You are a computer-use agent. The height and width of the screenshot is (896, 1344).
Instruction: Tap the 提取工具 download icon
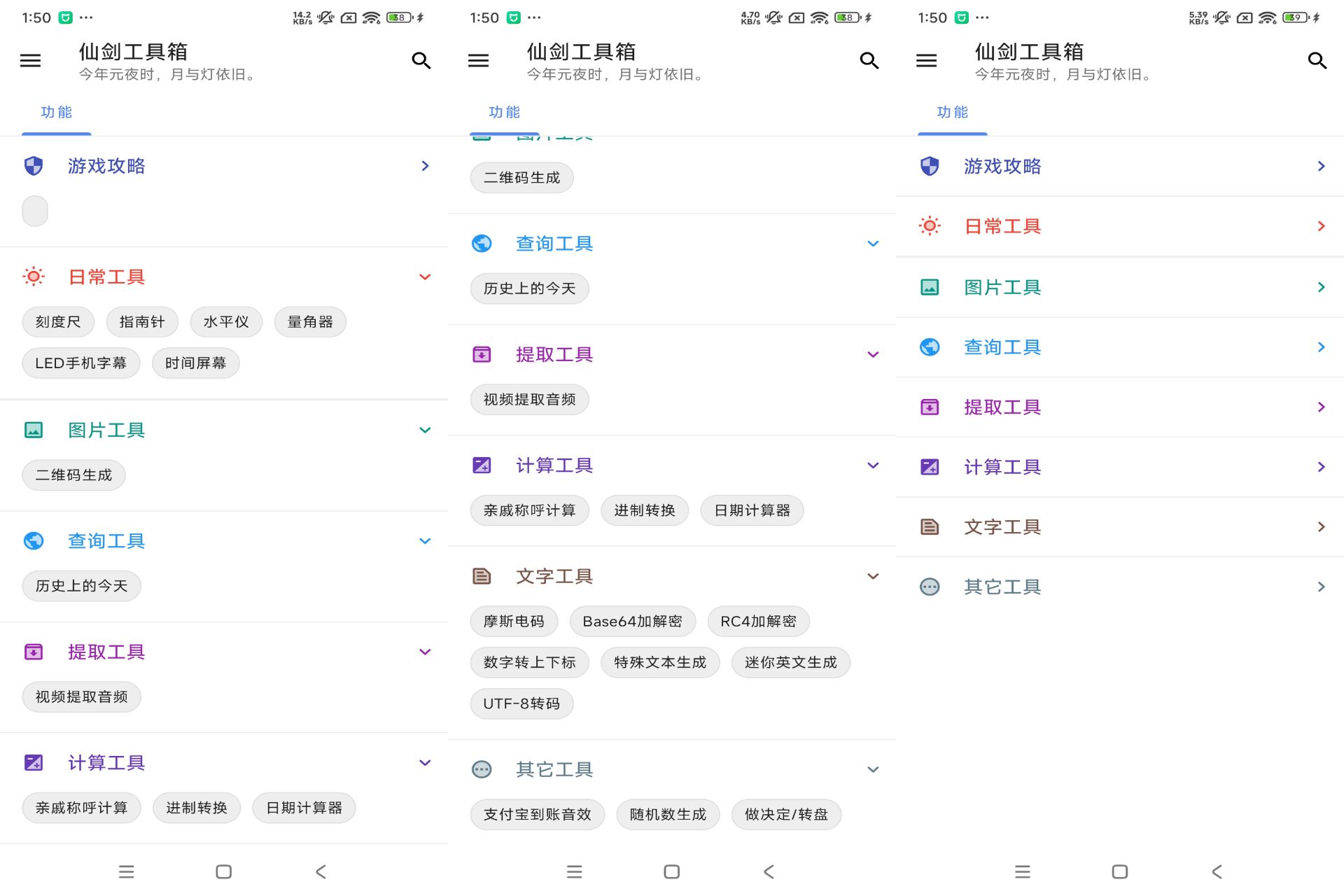click(33, 652)
